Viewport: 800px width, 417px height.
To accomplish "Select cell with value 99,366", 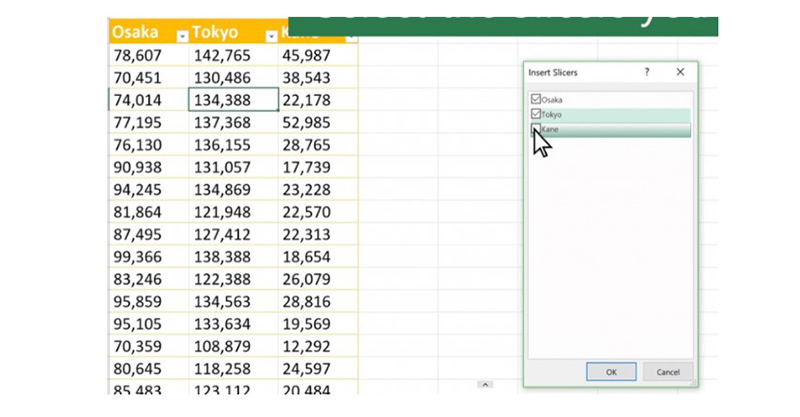I will point(149,257).
